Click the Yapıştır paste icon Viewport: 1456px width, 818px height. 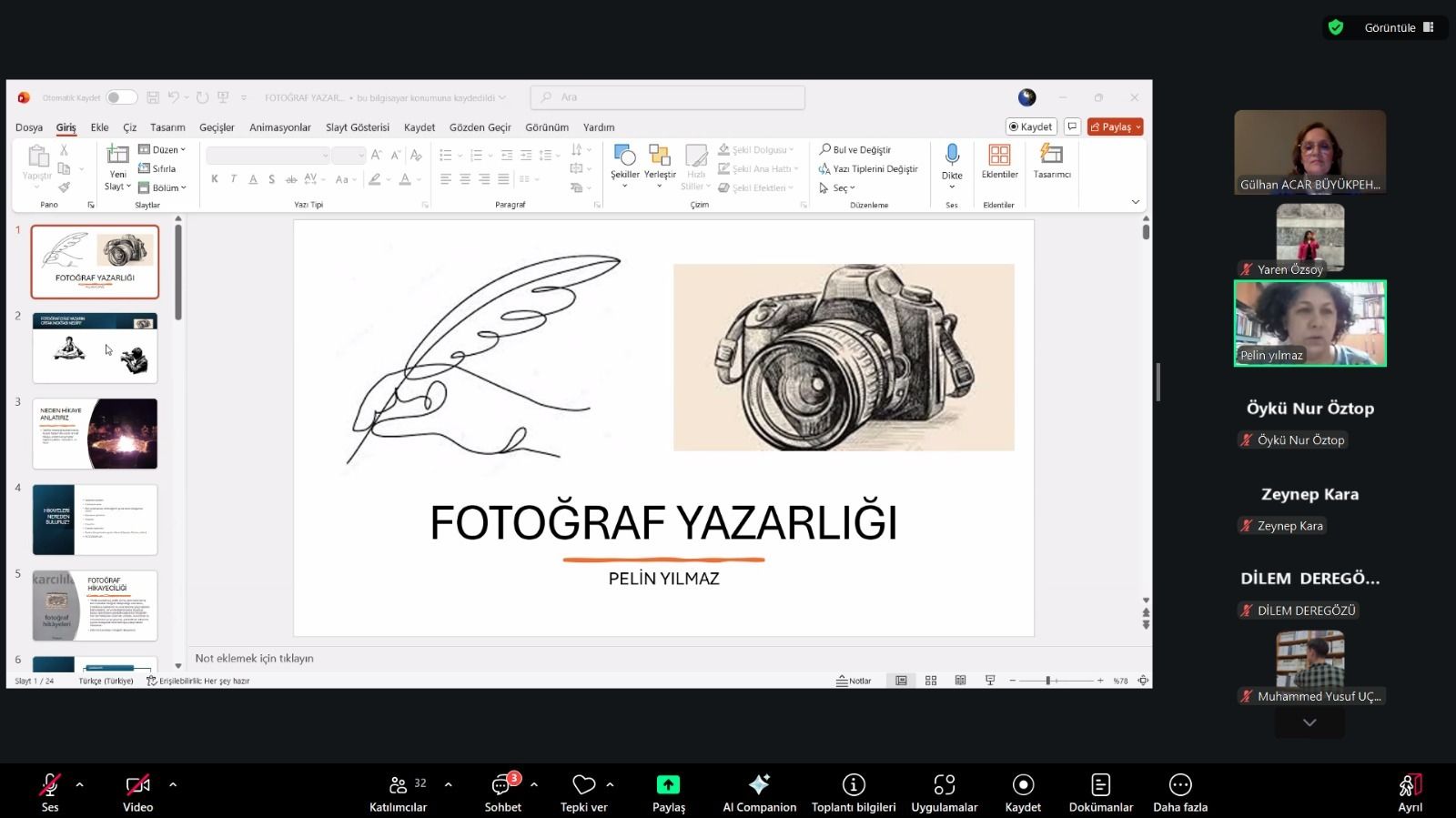pos(37,156)
